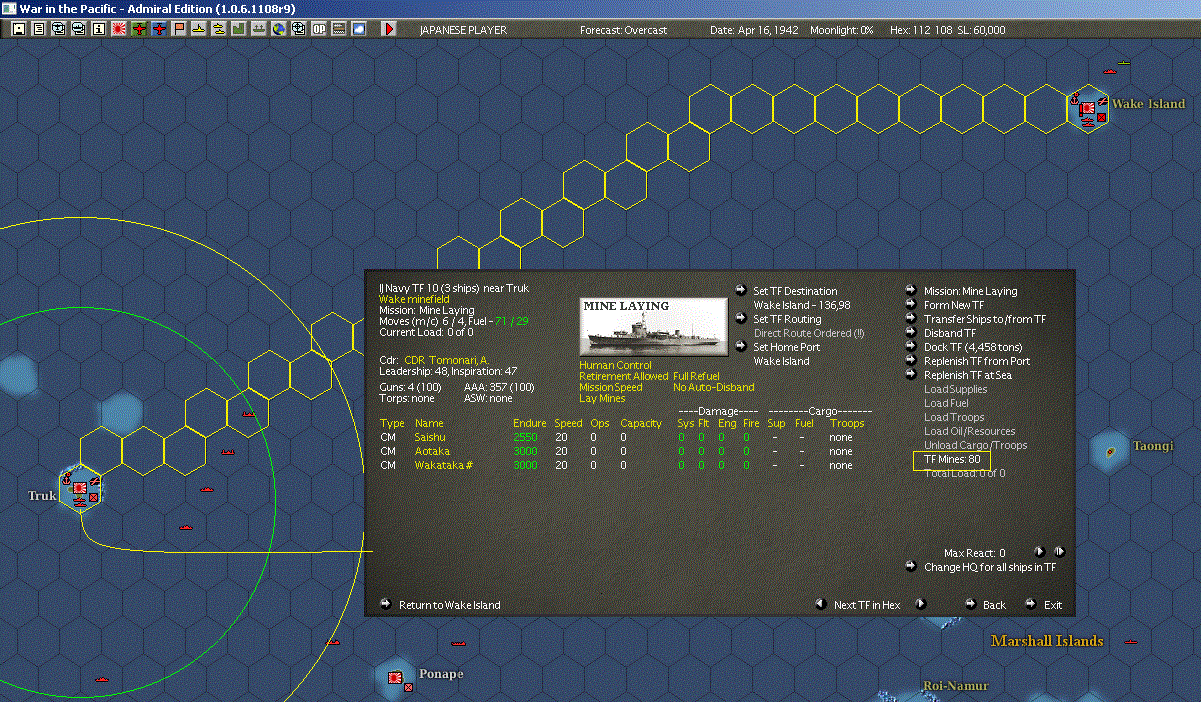Select ship Wakataka in the list

(443, 465)
